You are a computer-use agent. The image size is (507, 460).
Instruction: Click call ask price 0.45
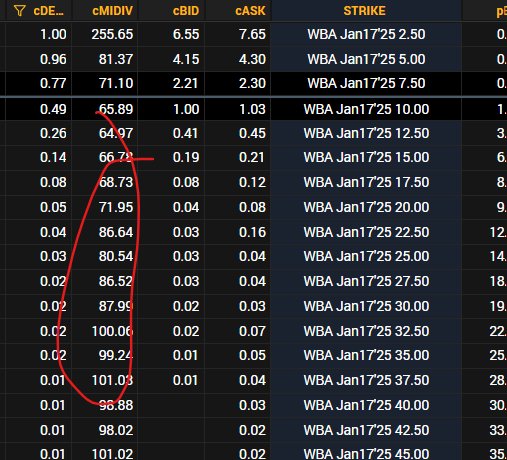tap(252, 133)
